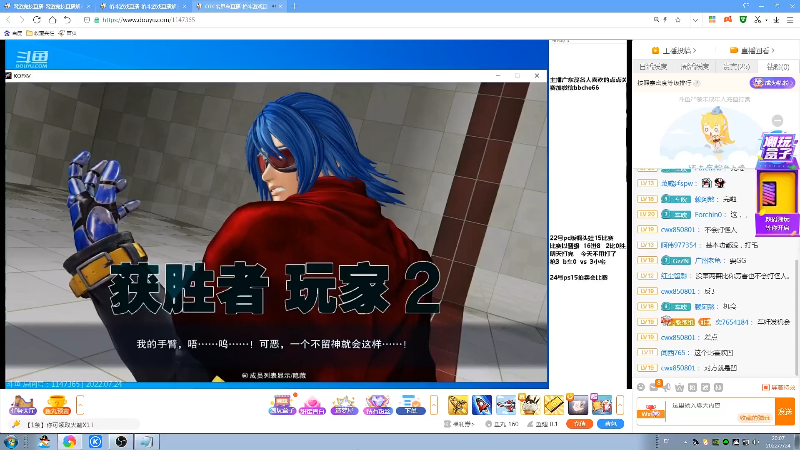Open the blue K app taskbar icon
Screen dimensions: 800x450
click(x=95, y=441)
